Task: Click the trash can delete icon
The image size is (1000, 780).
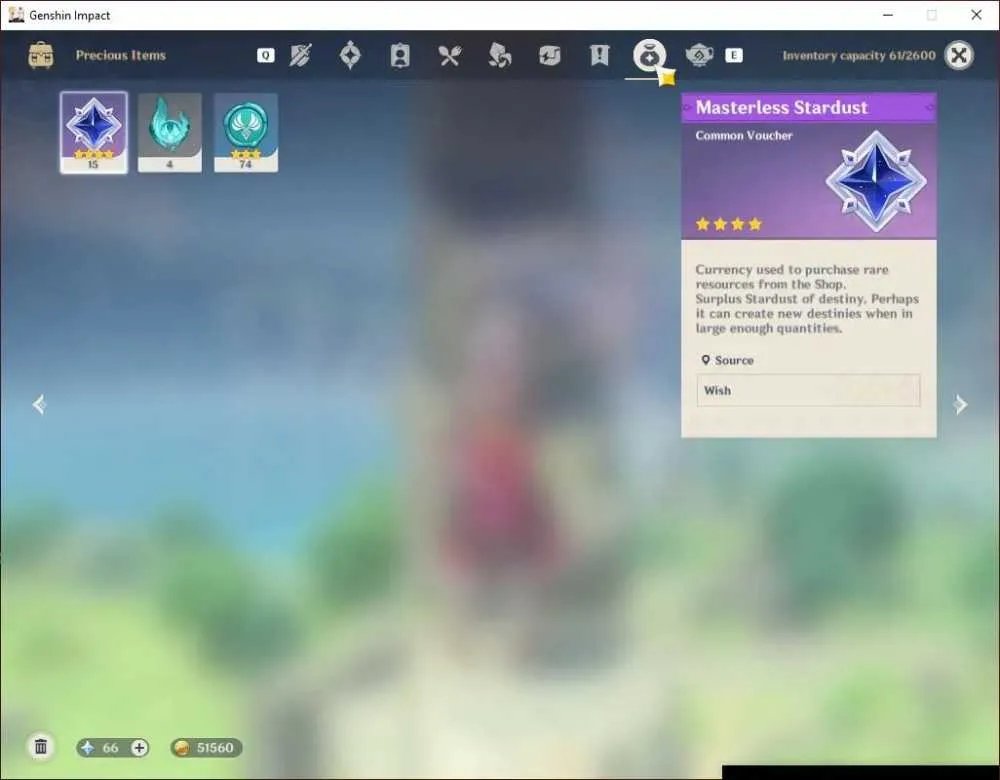Action: [41, 747]
